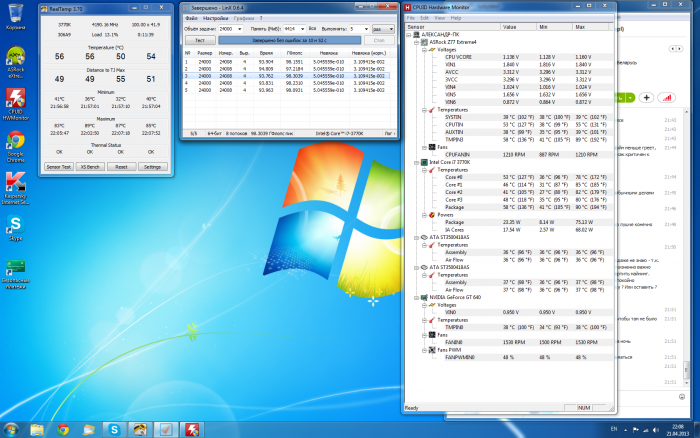Select the Skype desktop shortcut
The height and width of the screenshot is (438, 700).
pyautogui.click(x=16, y=228)
